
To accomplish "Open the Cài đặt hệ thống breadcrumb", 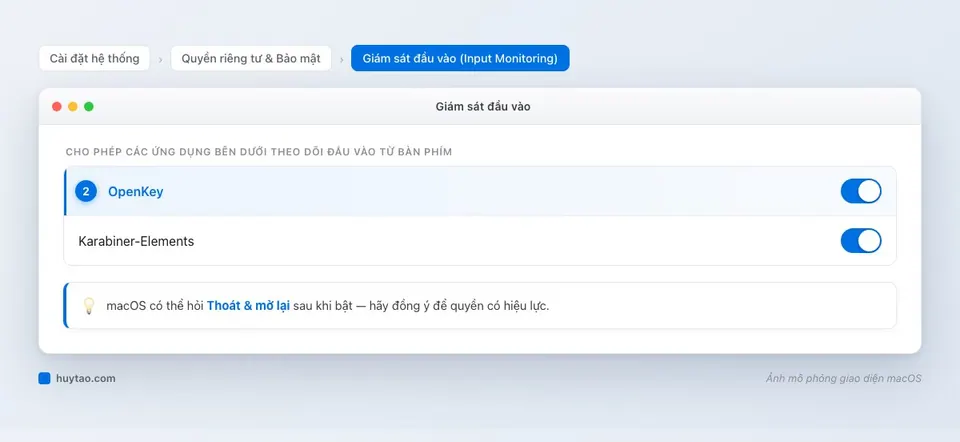I will pos(94,58).
